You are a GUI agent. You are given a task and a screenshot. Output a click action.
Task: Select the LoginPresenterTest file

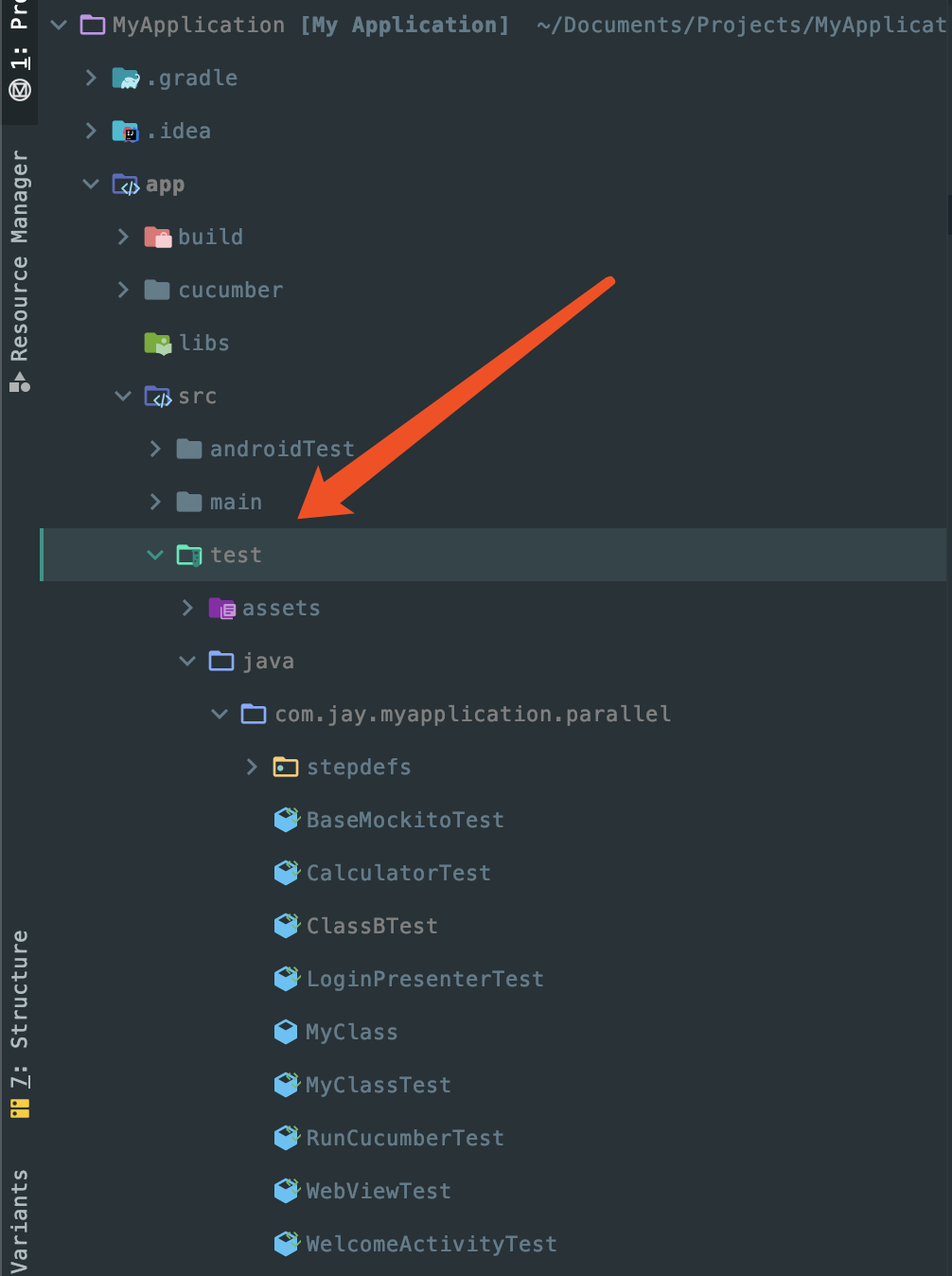[424, 980]
